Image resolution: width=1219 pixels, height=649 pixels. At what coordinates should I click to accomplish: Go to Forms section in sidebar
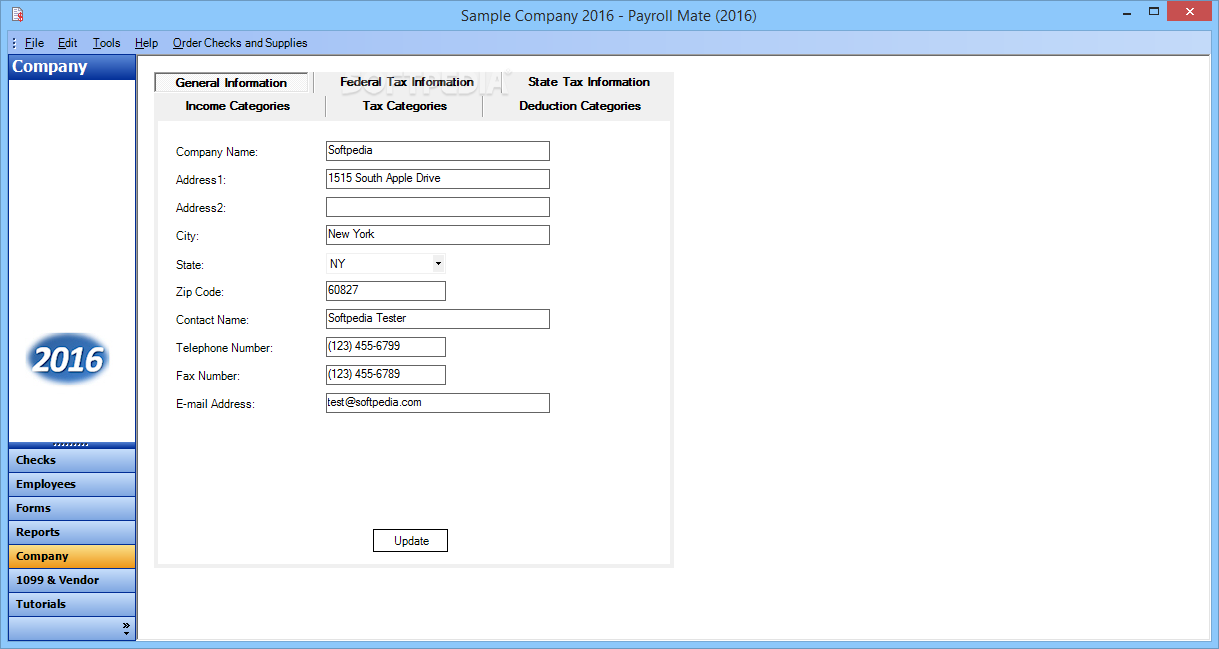pyautogui.click(x=72, y=508)
